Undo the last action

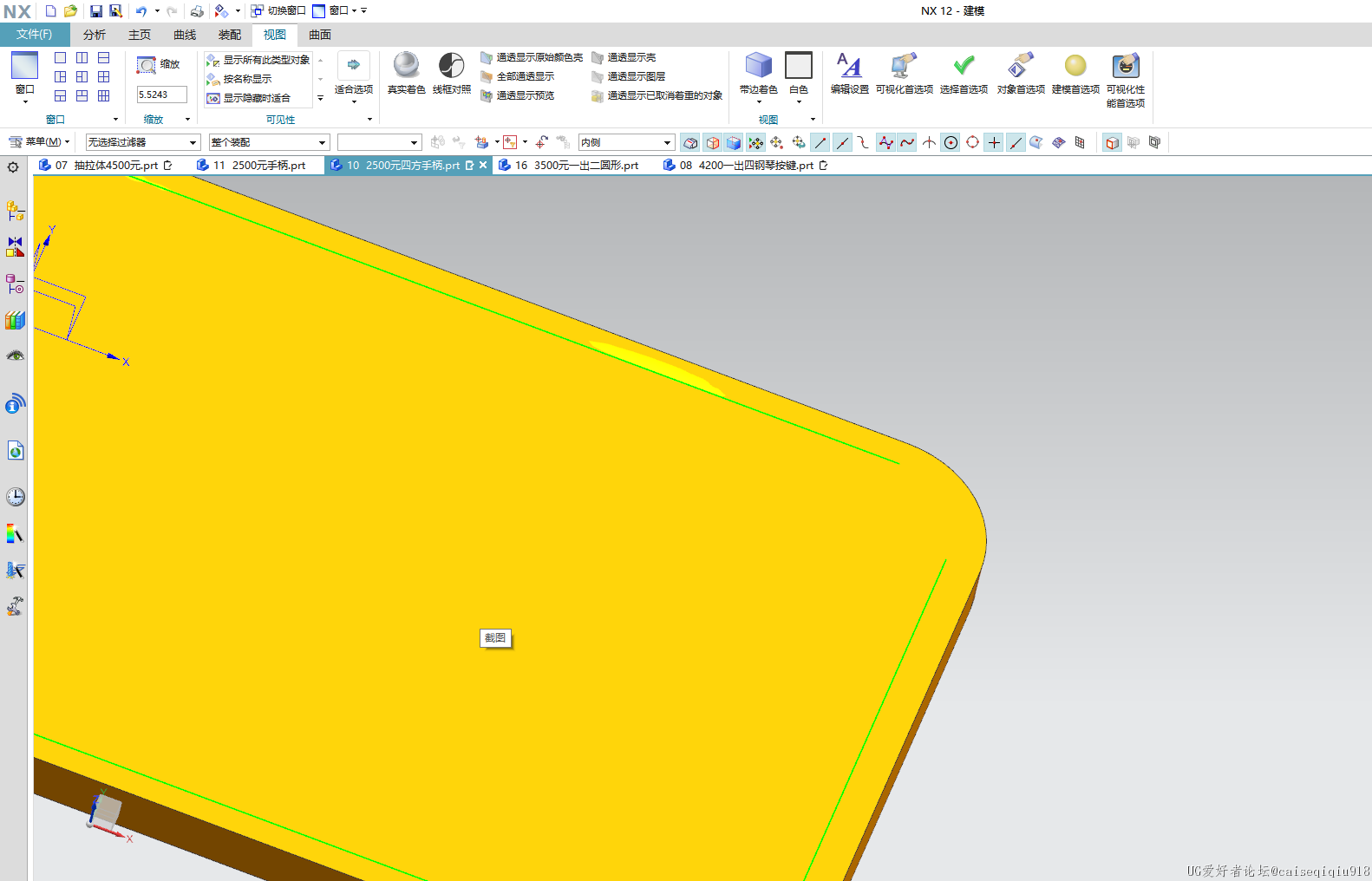pos(140,11)
